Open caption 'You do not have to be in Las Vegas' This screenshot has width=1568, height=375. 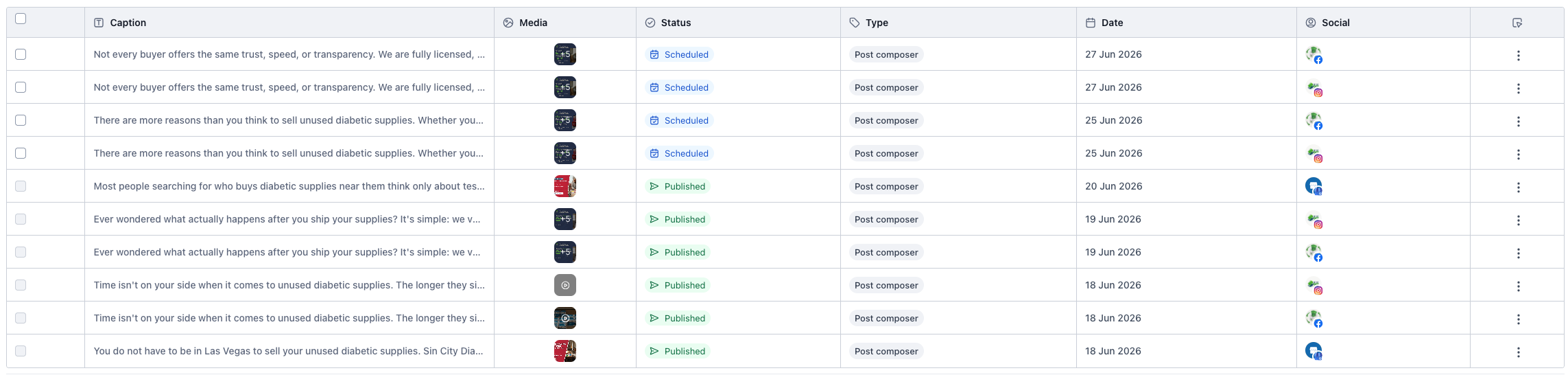click(x=289, y=351)
